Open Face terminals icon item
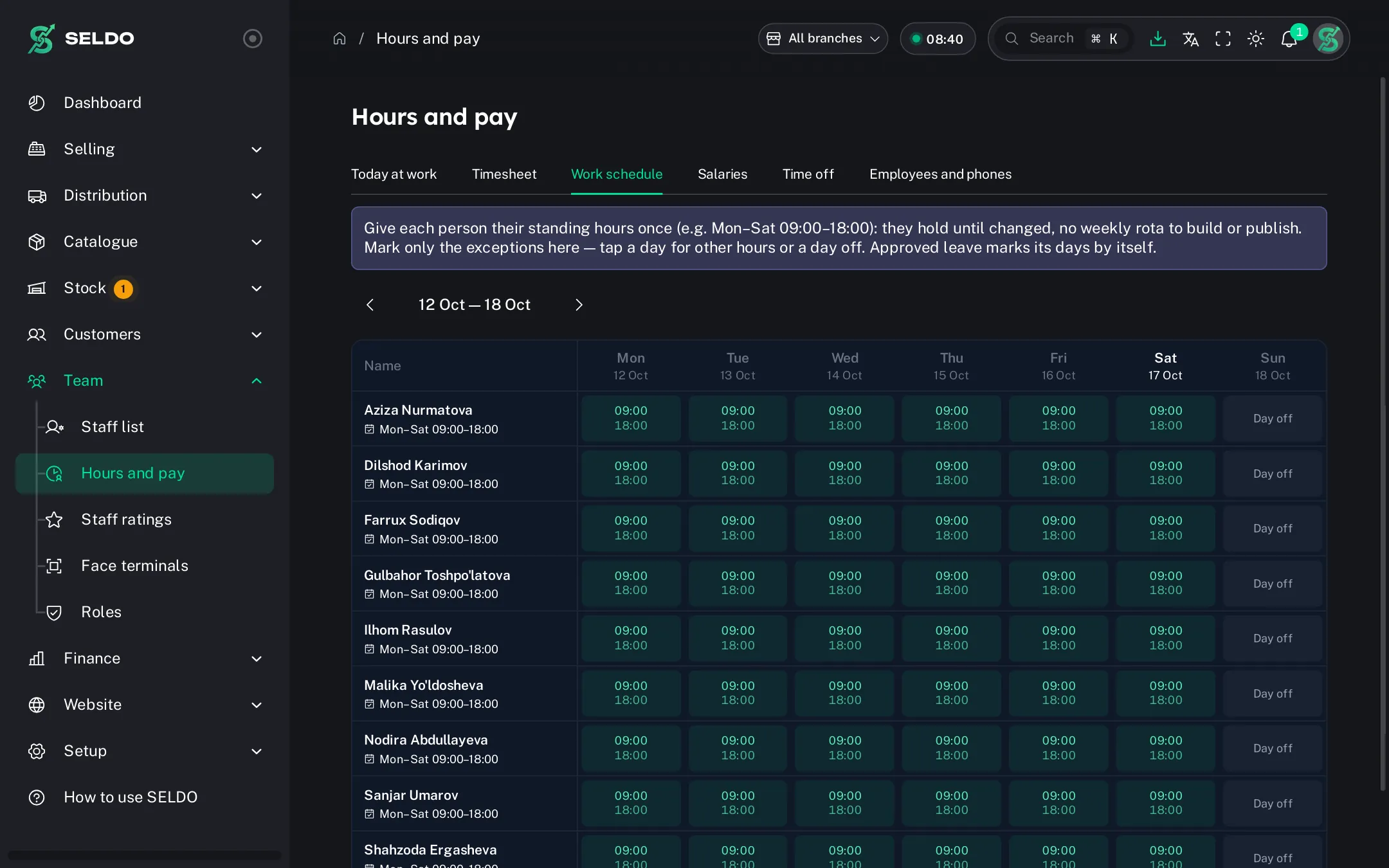This screenshot has width=1389, height=868. coord(55,566)
